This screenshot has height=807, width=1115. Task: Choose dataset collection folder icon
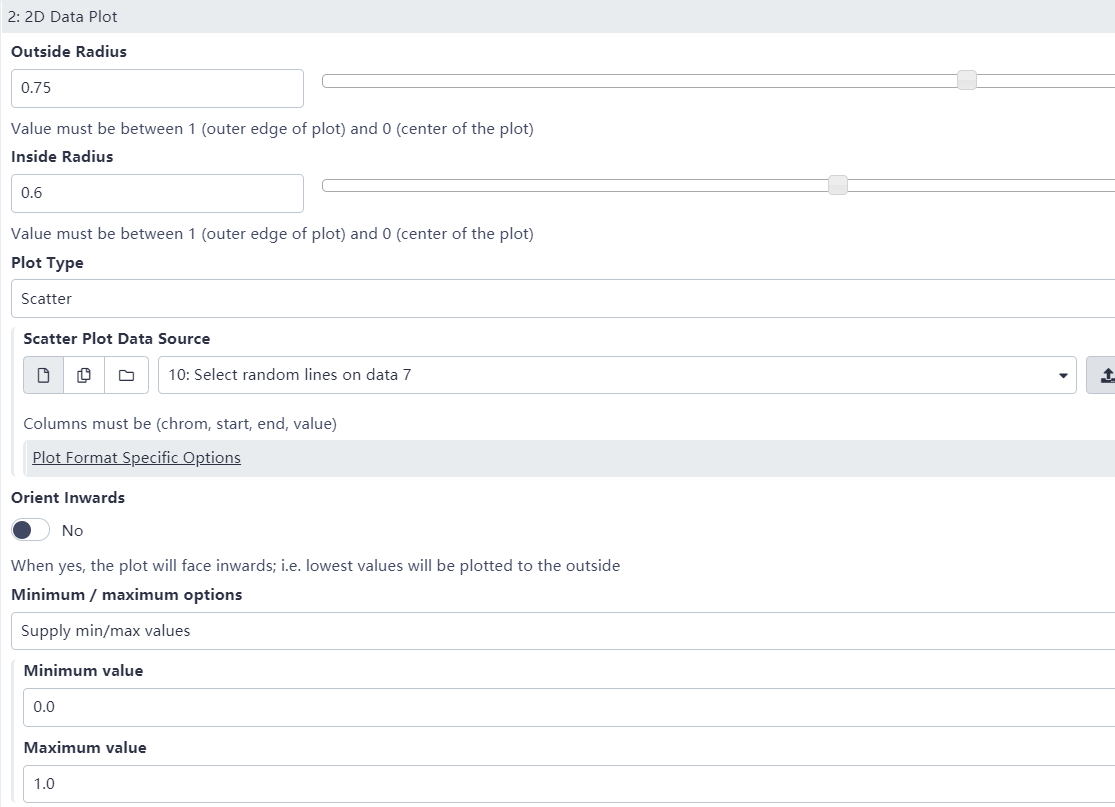[126, 375]
